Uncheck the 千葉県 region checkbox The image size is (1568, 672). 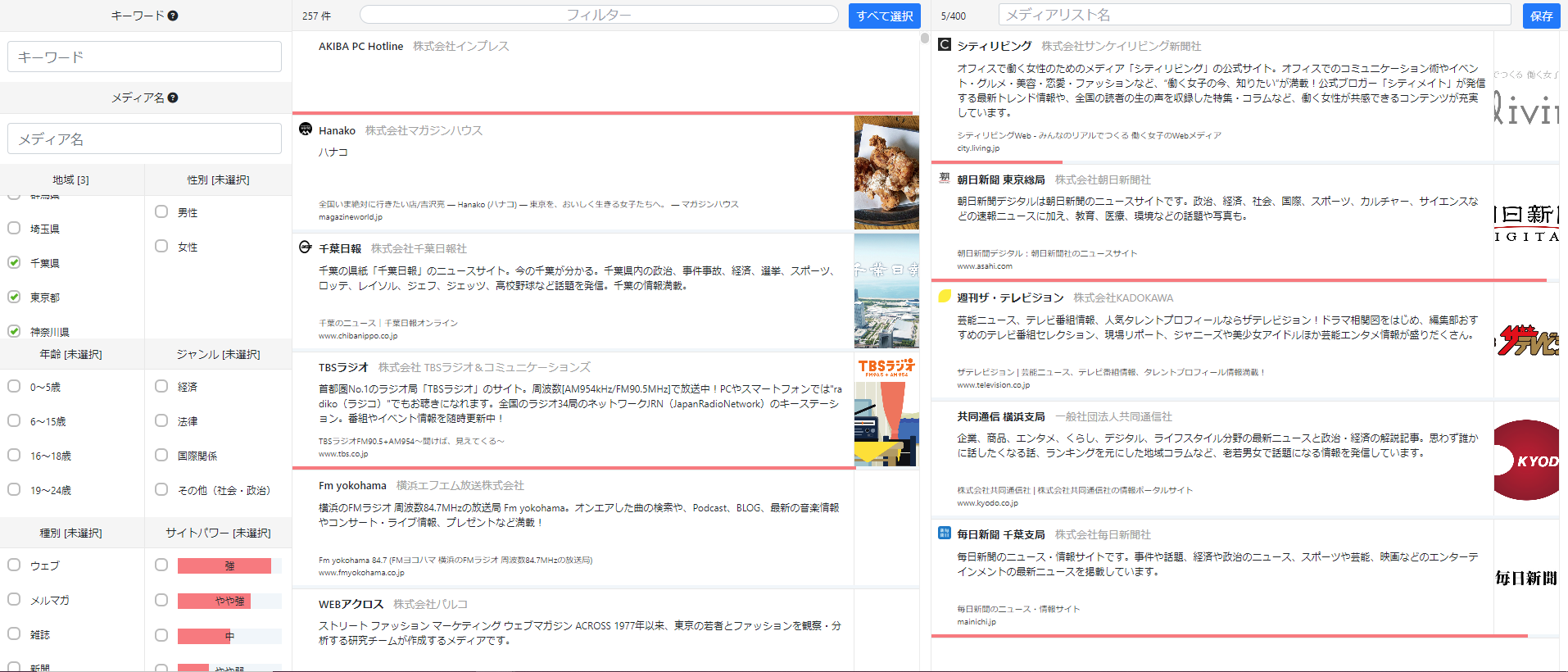coord(14,262)
